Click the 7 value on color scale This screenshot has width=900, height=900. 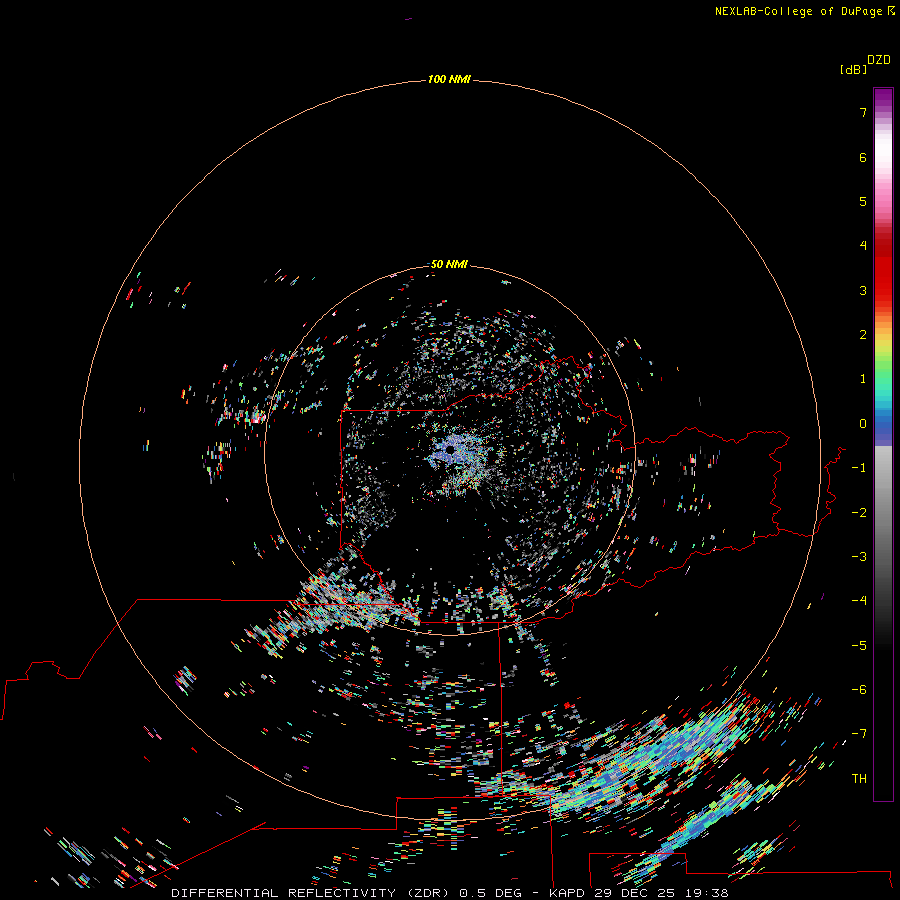click(x=863, y=112)
